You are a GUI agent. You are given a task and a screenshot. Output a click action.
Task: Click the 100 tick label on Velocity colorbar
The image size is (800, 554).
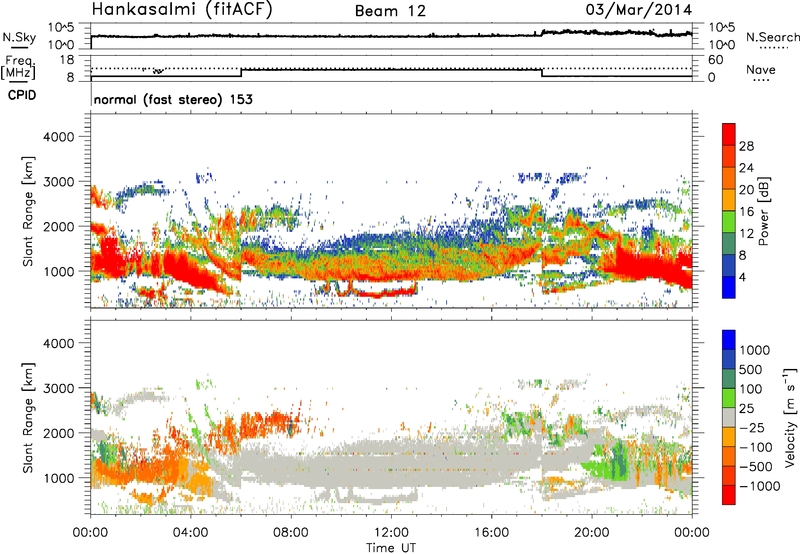tap(751, 389)
